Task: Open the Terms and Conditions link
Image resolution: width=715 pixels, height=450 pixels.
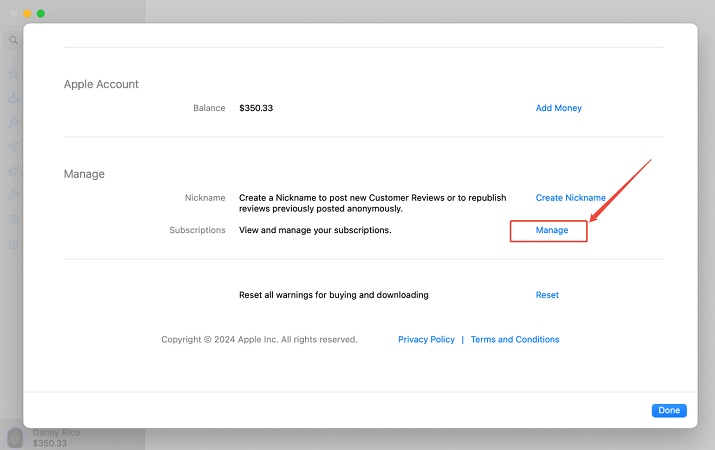Action: (515, 340)
